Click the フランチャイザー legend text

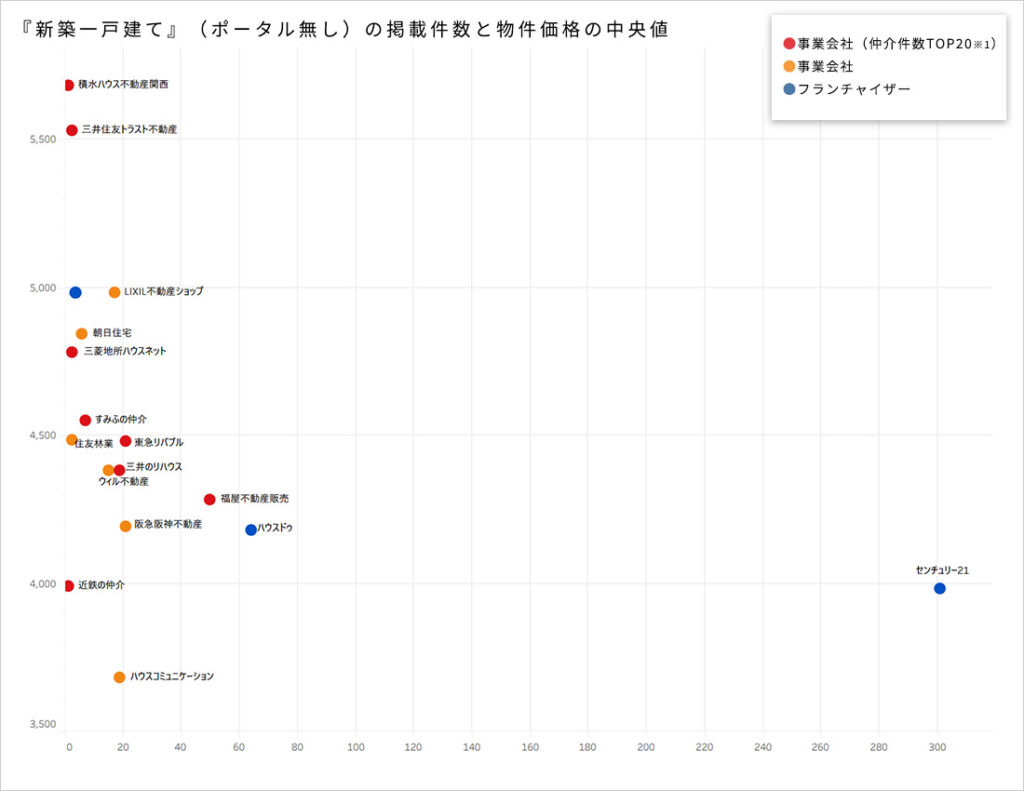click(x=854, y=89)
